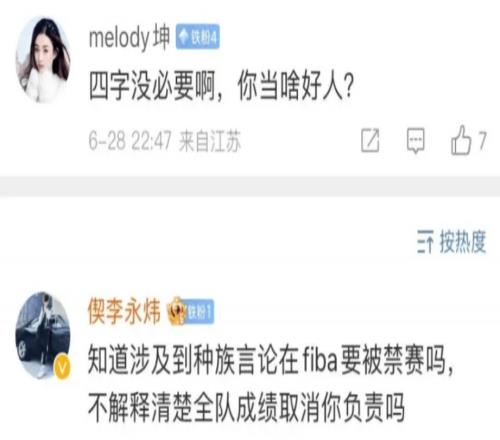
Task: Click the gray divider between comments
Action: [250, 186]
